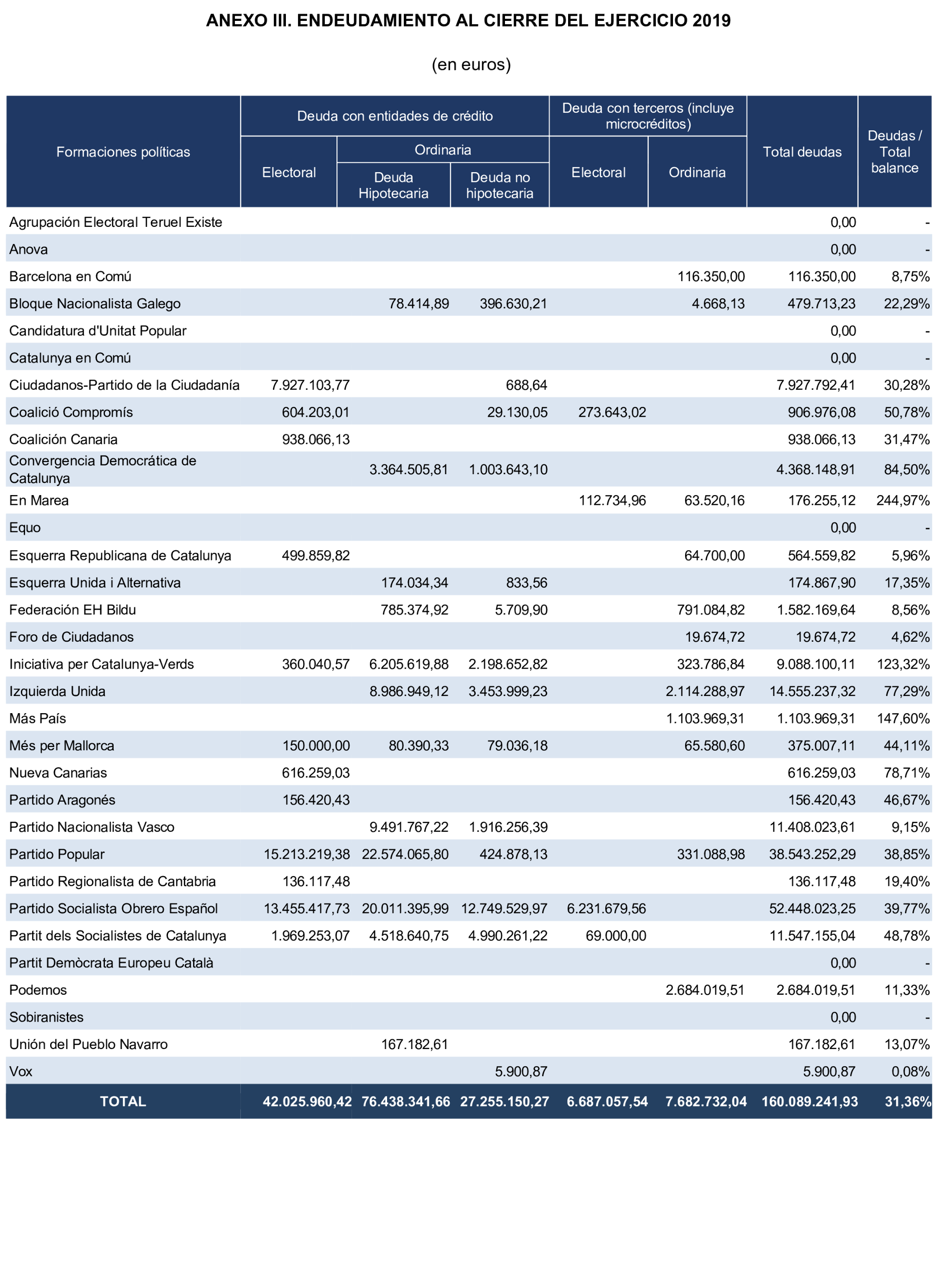Click the 'Deudas / Total balance' header
The image size is (938, 1288).
894,152
